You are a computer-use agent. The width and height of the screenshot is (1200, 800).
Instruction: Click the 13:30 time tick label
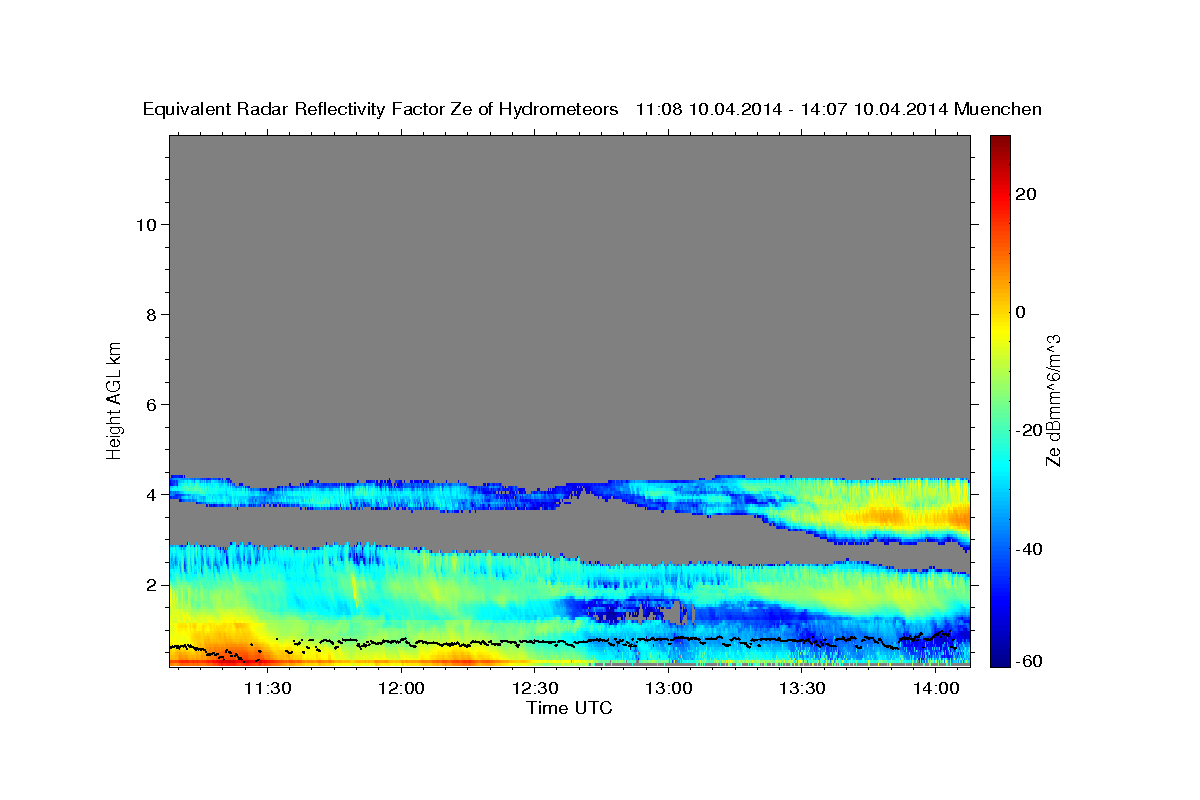pyautogui.click(x=802, y=689)
